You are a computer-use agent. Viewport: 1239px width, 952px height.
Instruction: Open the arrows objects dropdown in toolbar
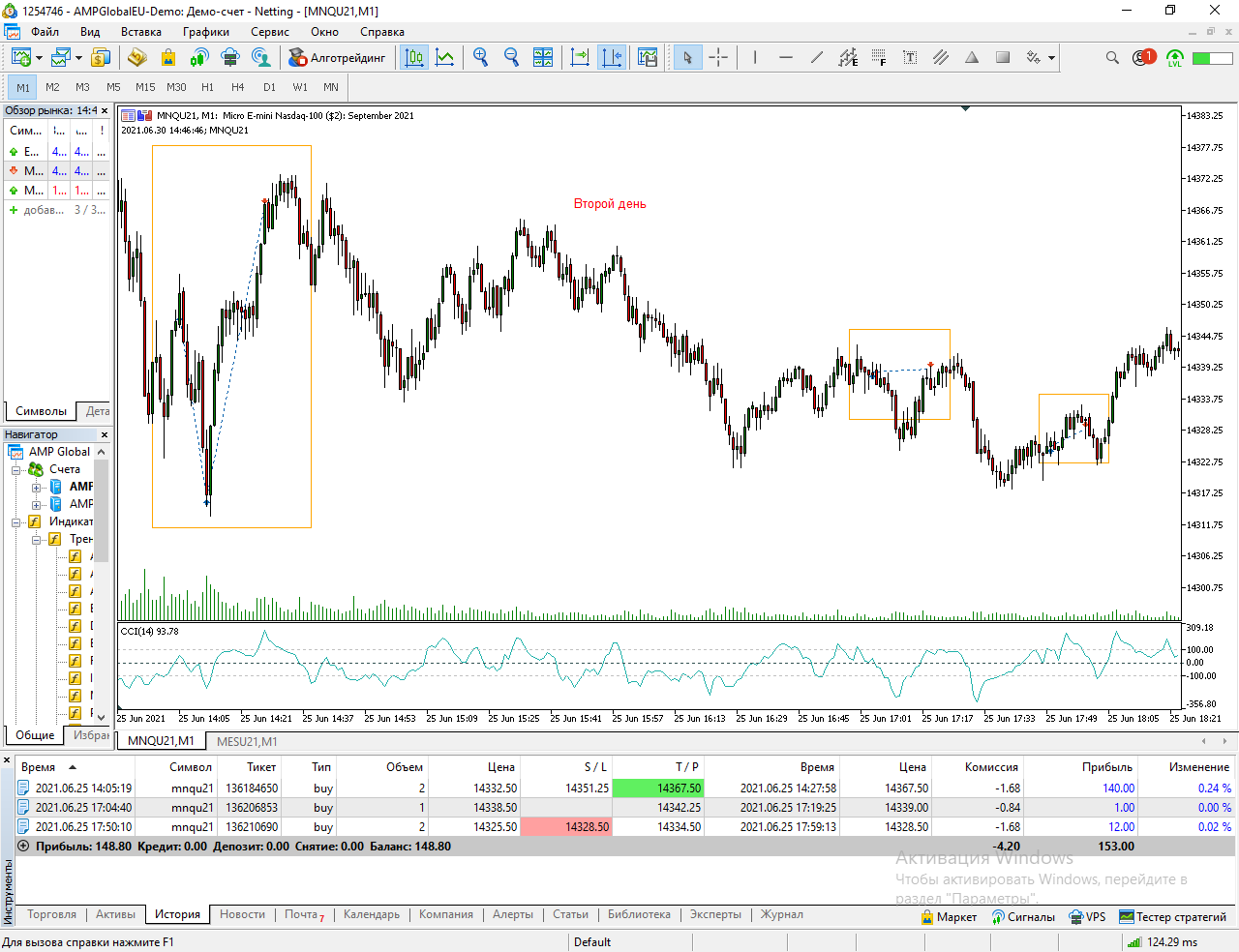tap(1051, 58)
